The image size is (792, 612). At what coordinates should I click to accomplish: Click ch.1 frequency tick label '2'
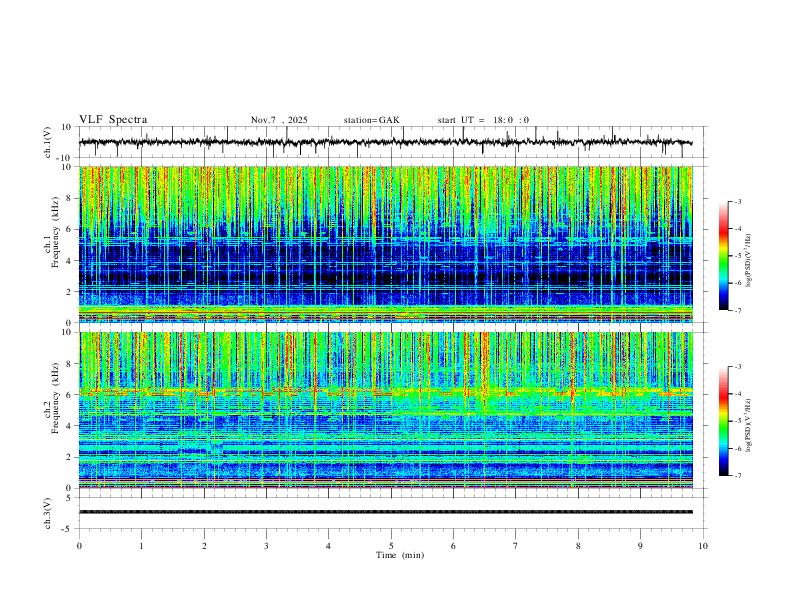click(71, 292)
